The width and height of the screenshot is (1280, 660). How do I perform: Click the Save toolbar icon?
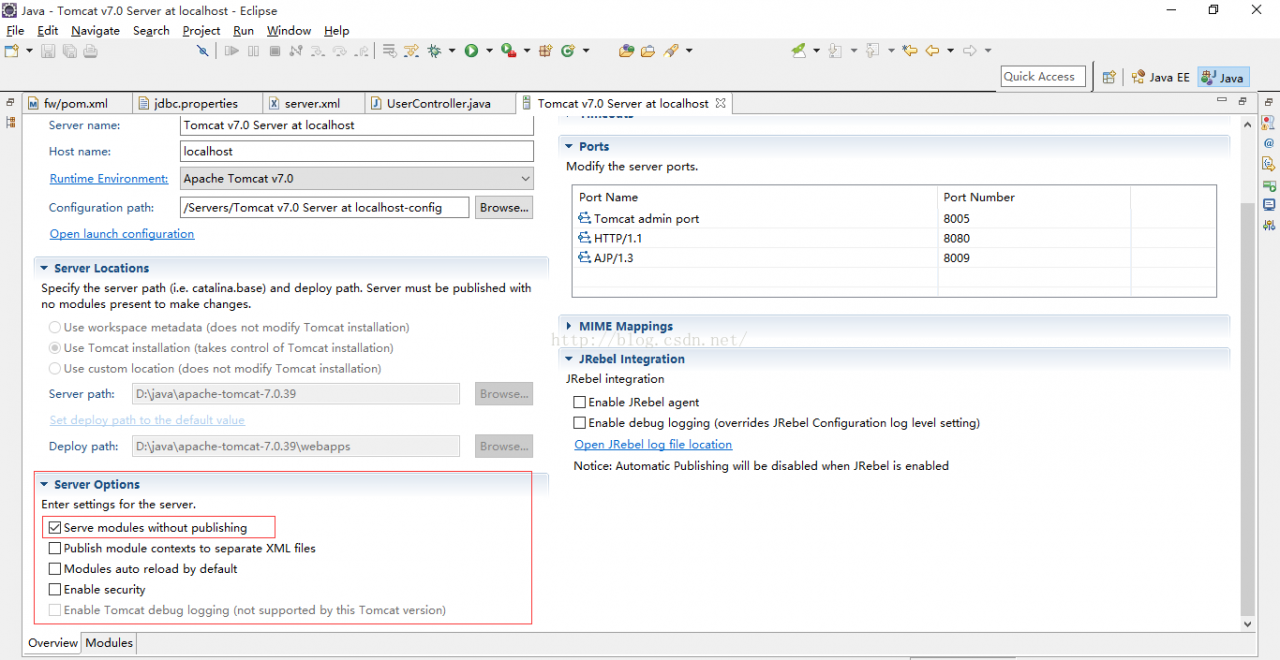[48, 50]
